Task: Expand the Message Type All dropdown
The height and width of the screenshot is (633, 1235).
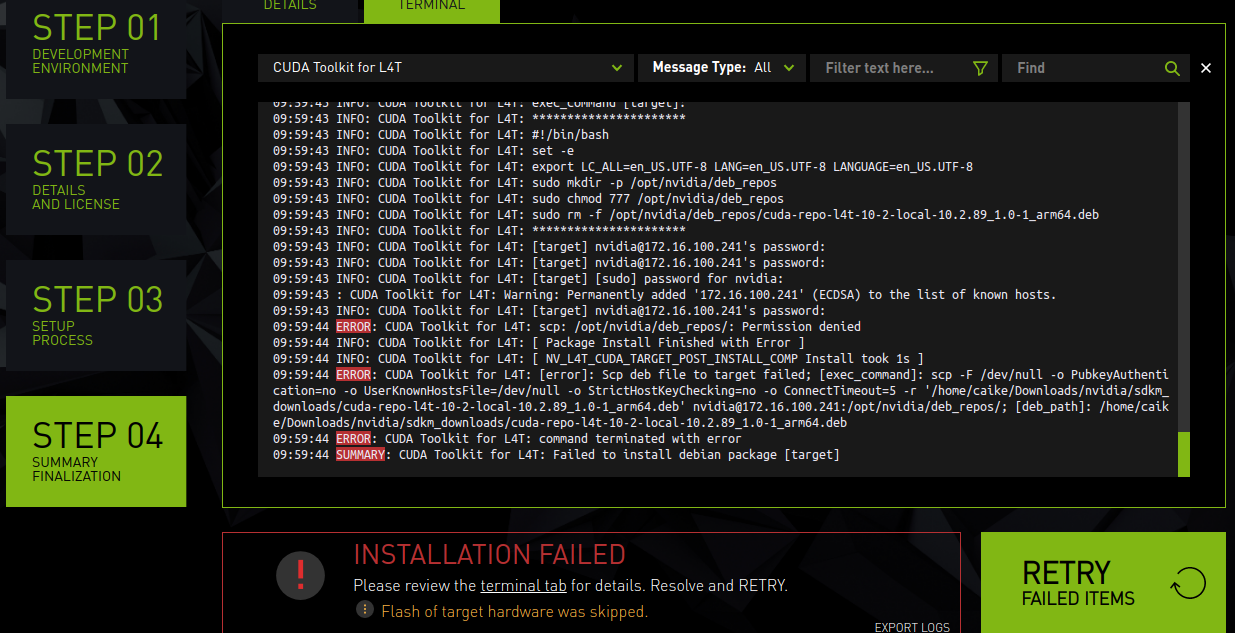Action: tap(722, 68)
